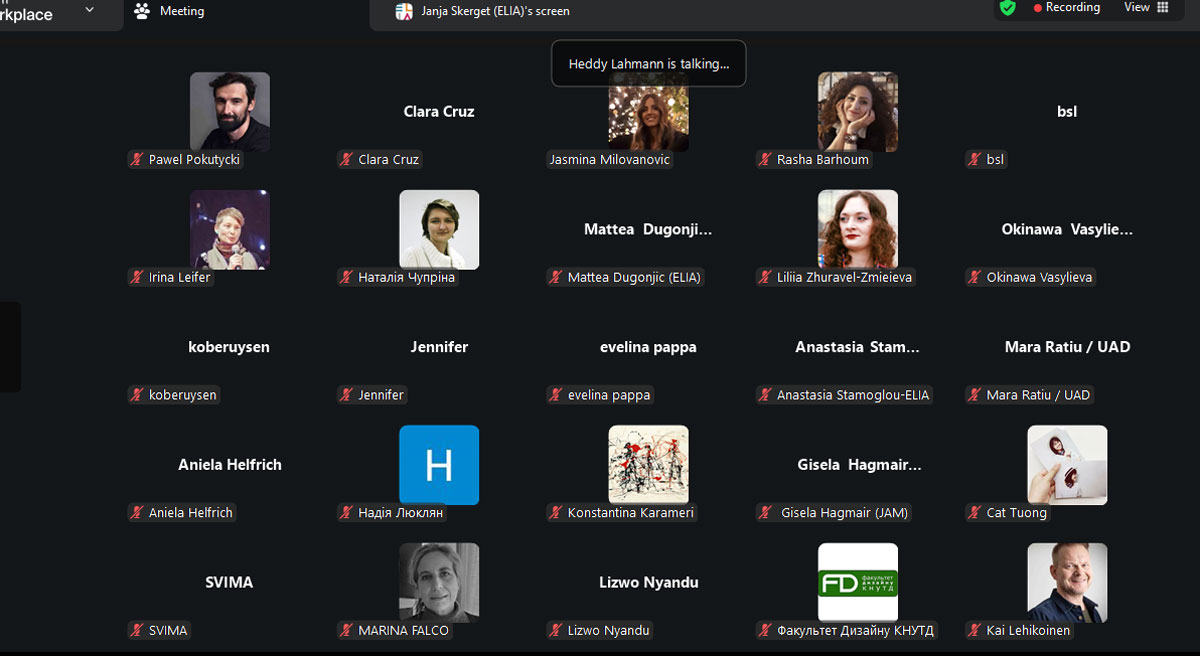Image resolution: width=1200 pixels, height=656 pixels.
Task: Open the View layout options
Action: point(1146,8)
